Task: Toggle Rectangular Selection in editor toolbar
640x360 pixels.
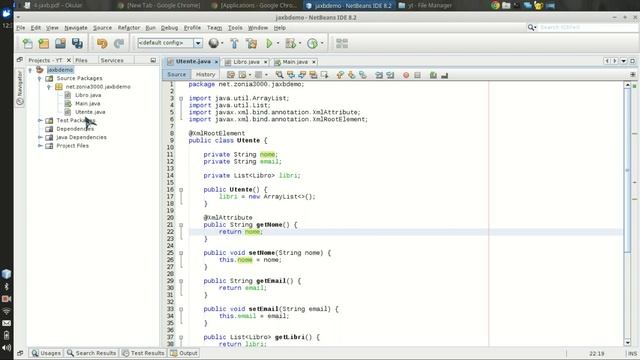Action: tap(324, 75)
